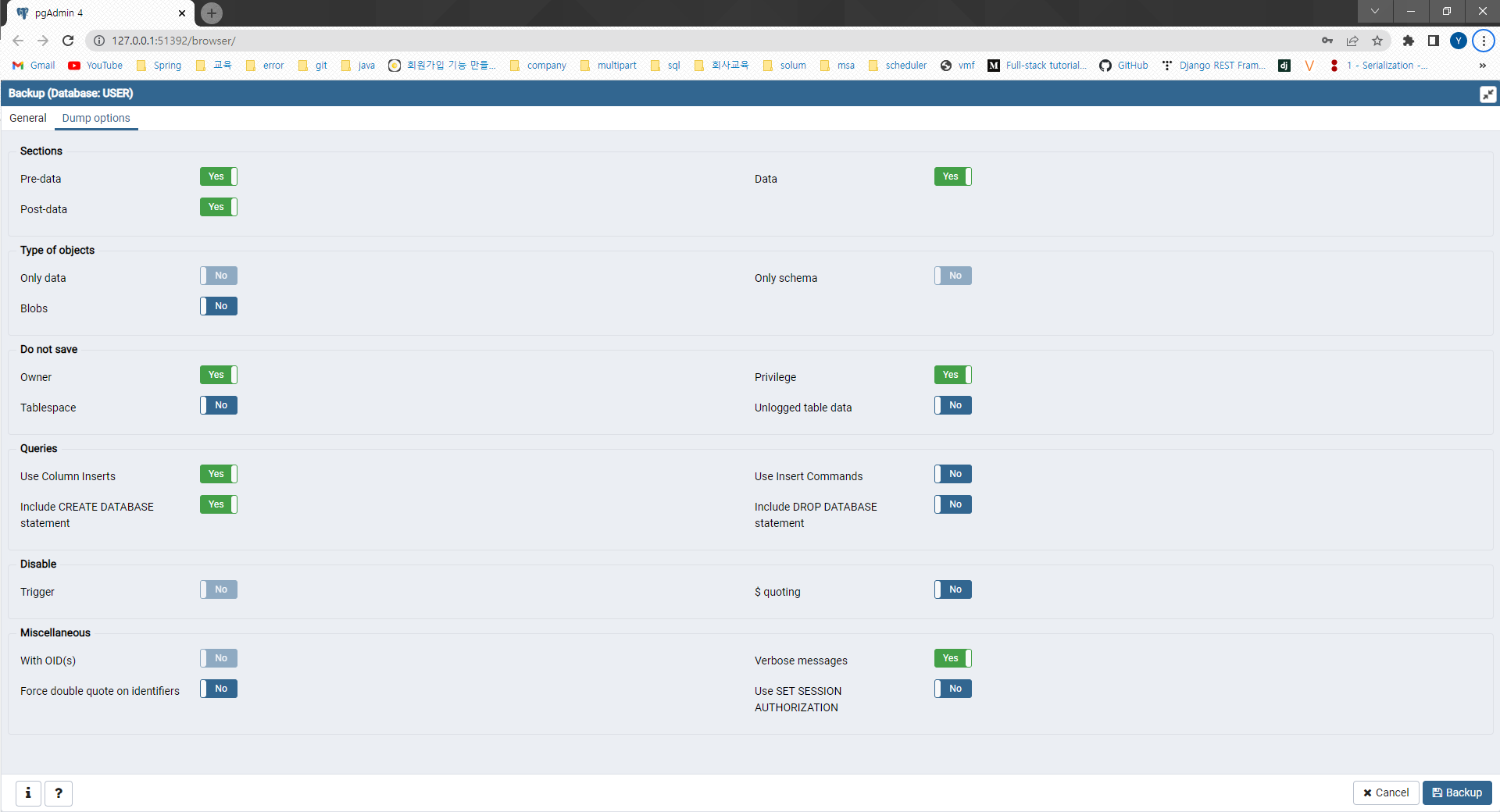Go back using the browser back arrow
The height and width of the screenshot is (812, 1500).
[x=18, y=41]
